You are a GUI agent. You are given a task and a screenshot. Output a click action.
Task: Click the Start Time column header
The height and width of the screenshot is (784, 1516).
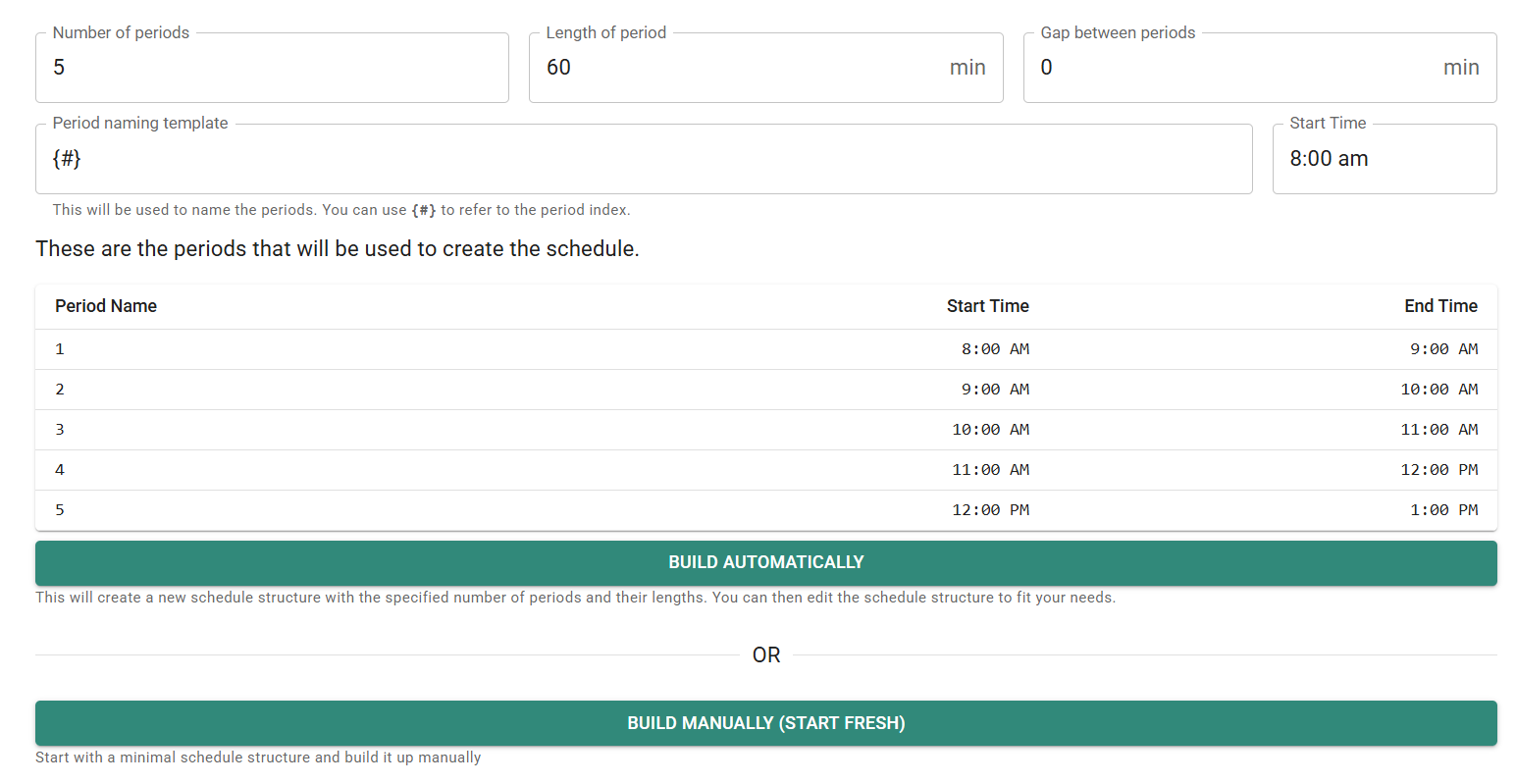987,305
